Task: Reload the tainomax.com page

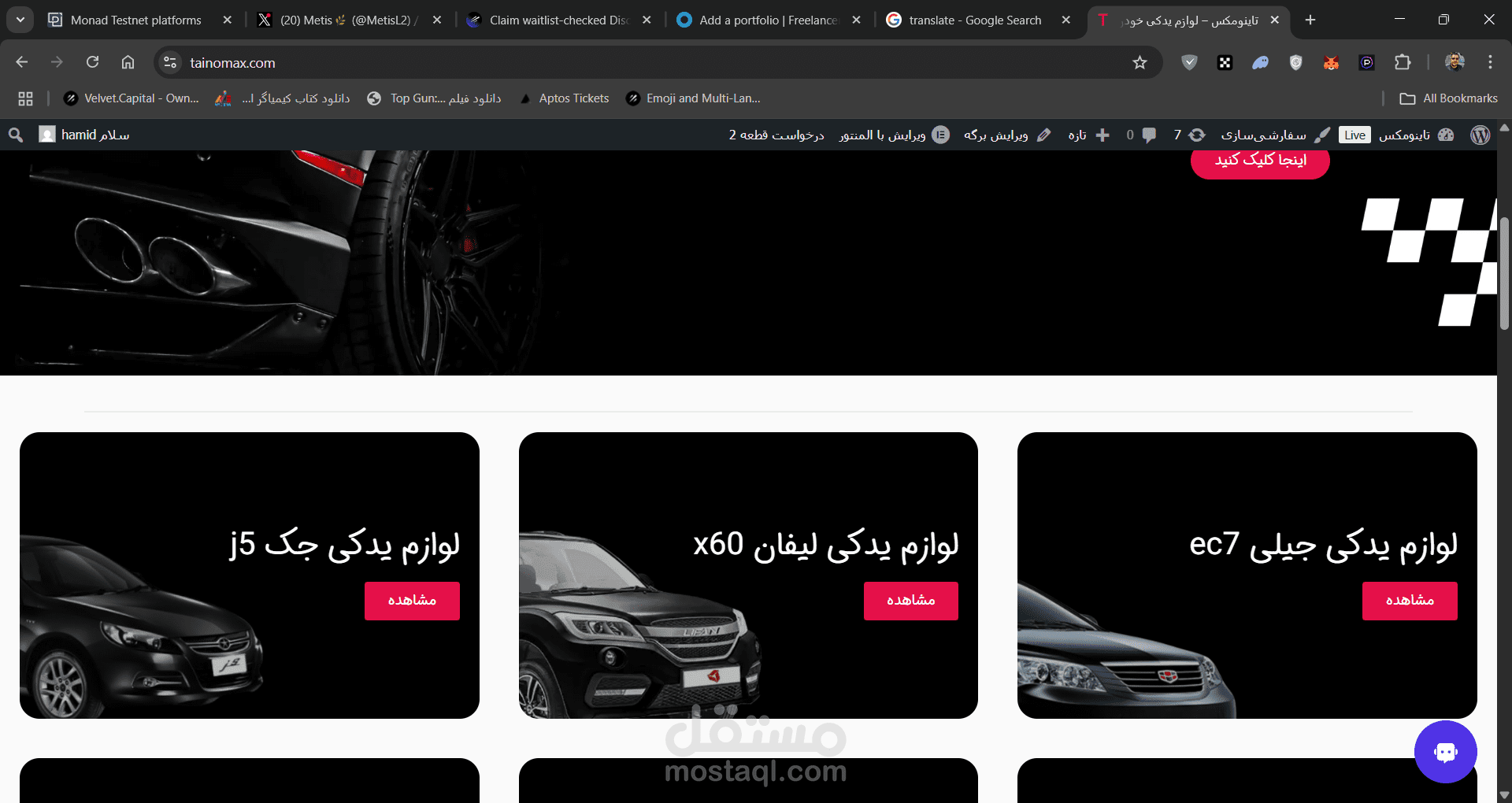Action: pos(92,62)
